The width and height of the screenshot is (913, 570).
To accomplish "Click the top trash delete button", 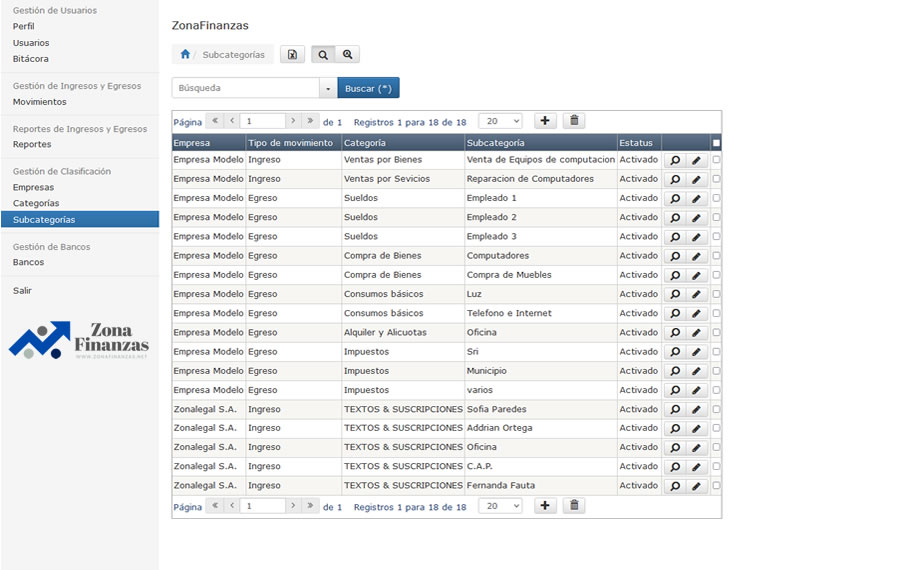I will pos(574,121).
